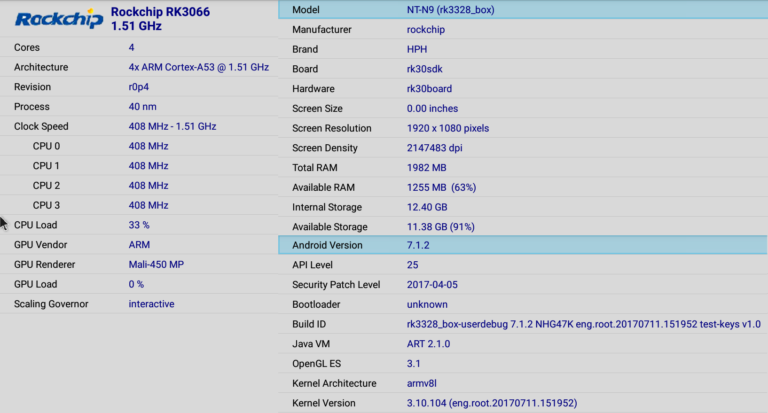Click the Internal Storage value '12.40 GB'
The image size is (768, 413).
[427, 207]
